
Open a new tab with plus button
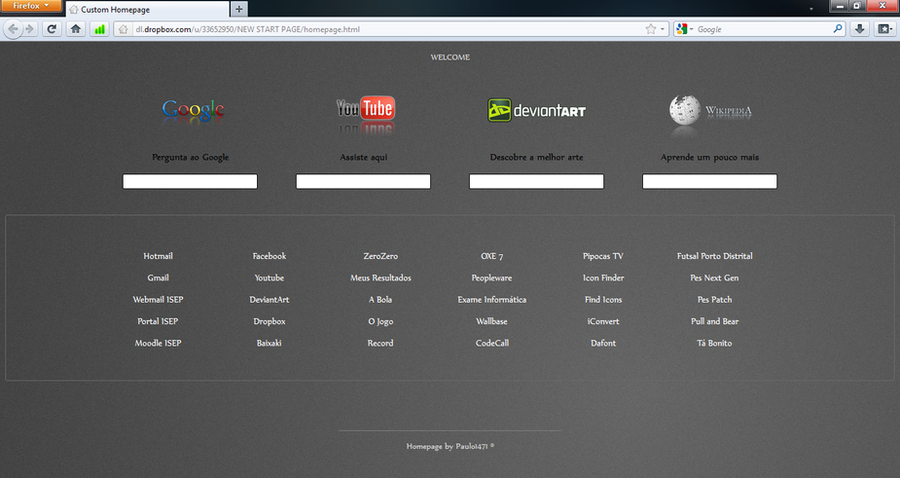(239, 9)
